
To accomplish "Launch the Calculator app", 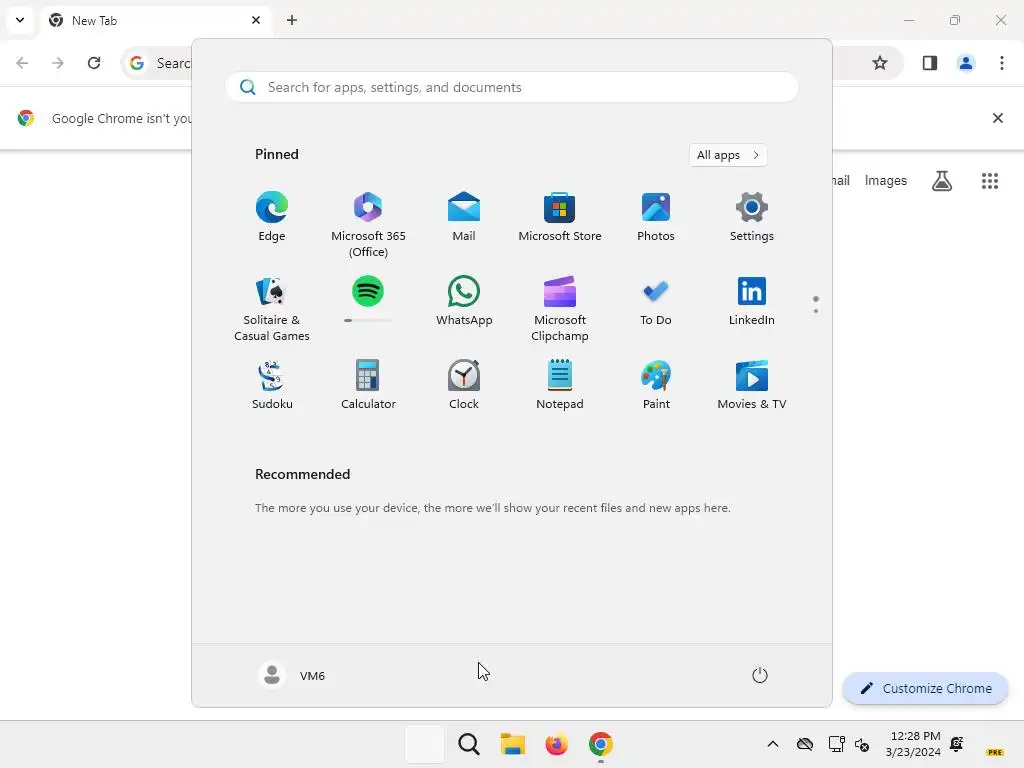I will 368,385.
